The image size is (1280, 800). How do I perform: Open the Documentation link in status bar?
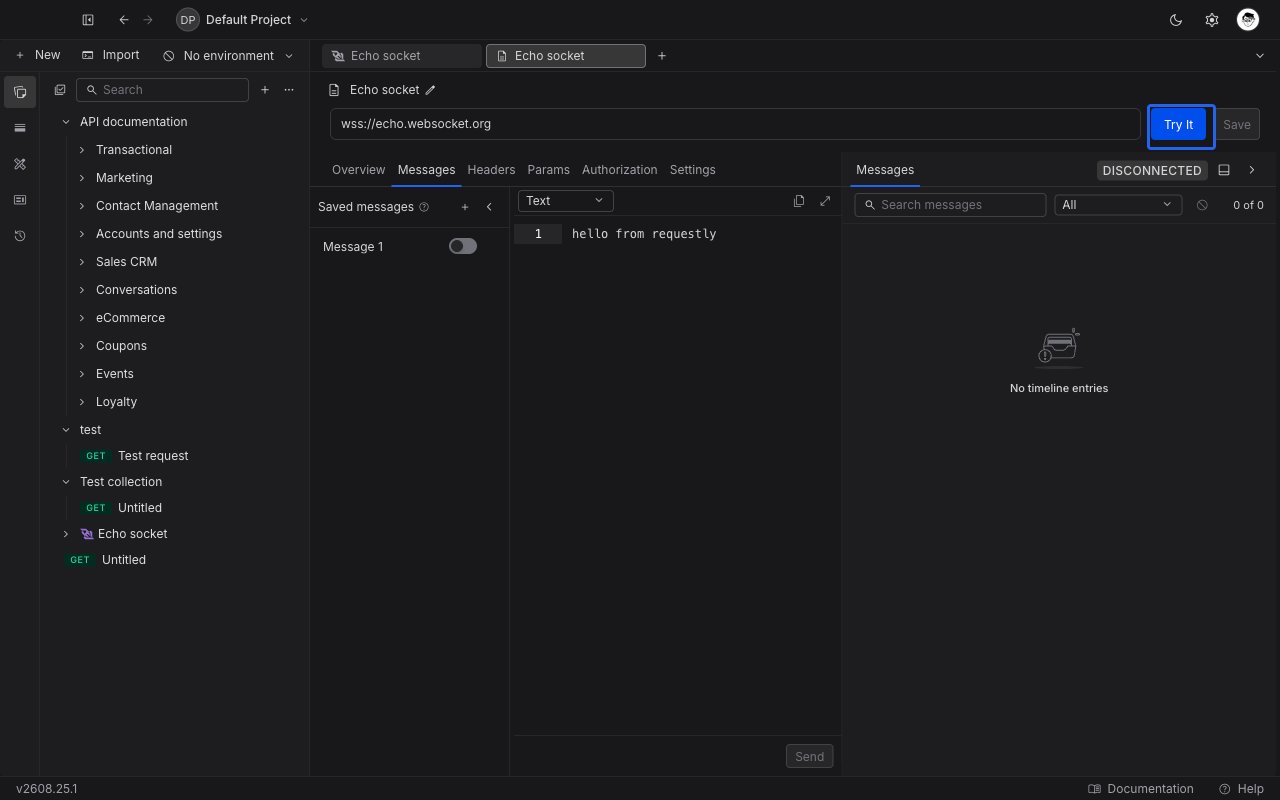point(1141,789)
